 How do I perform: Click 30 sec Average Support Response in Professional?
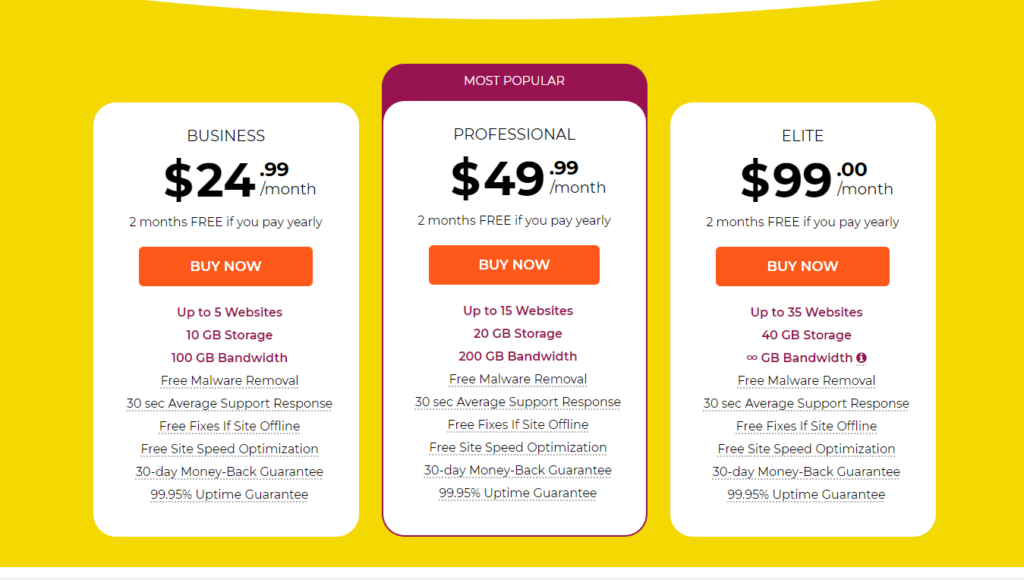click(518, 402)
